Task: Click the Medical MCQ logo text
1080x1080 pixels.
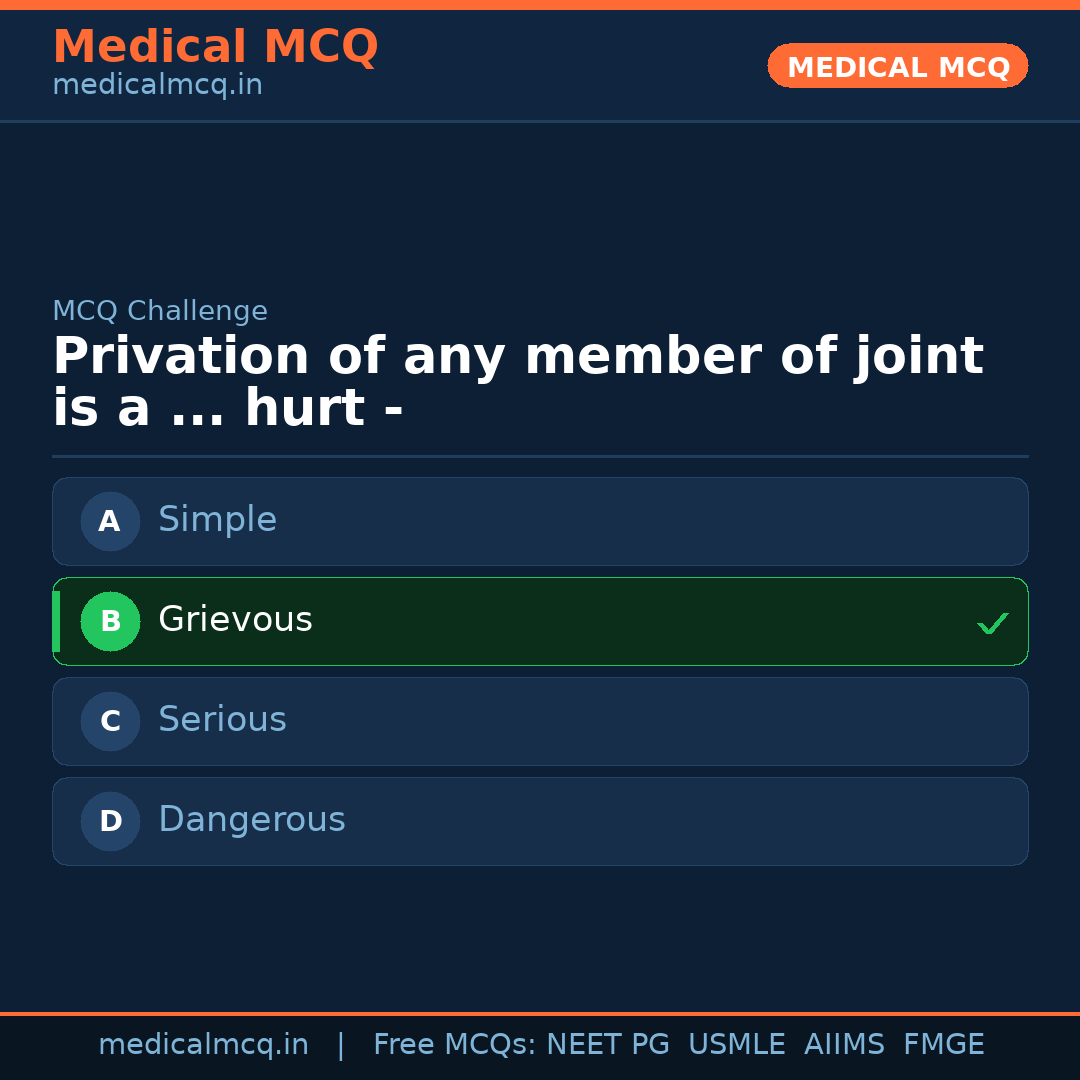Action: (x=215, y=47)
